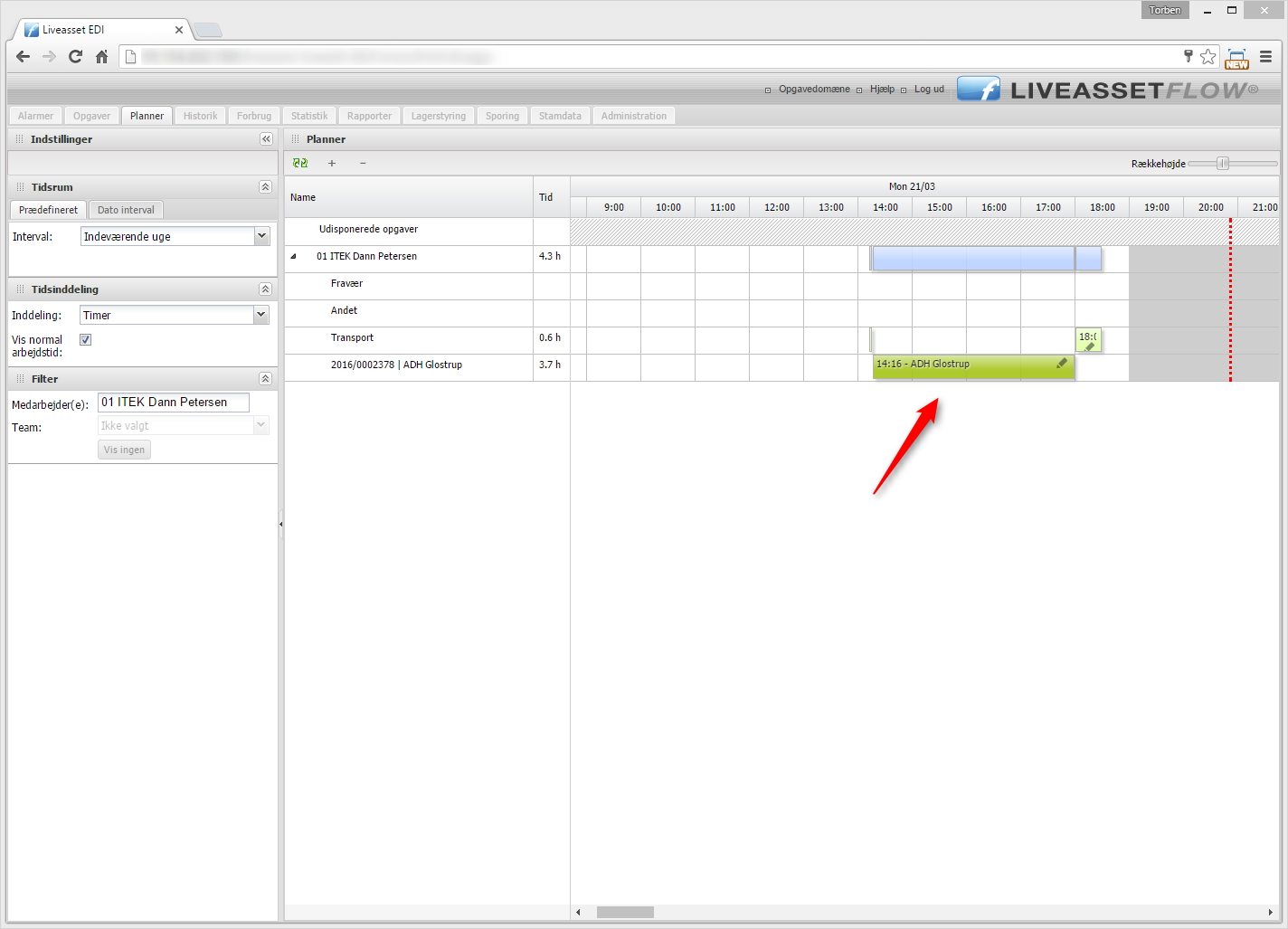1288x929 pixels.
Task: Collapse the Indstillinger side panel
Action: 266,139
